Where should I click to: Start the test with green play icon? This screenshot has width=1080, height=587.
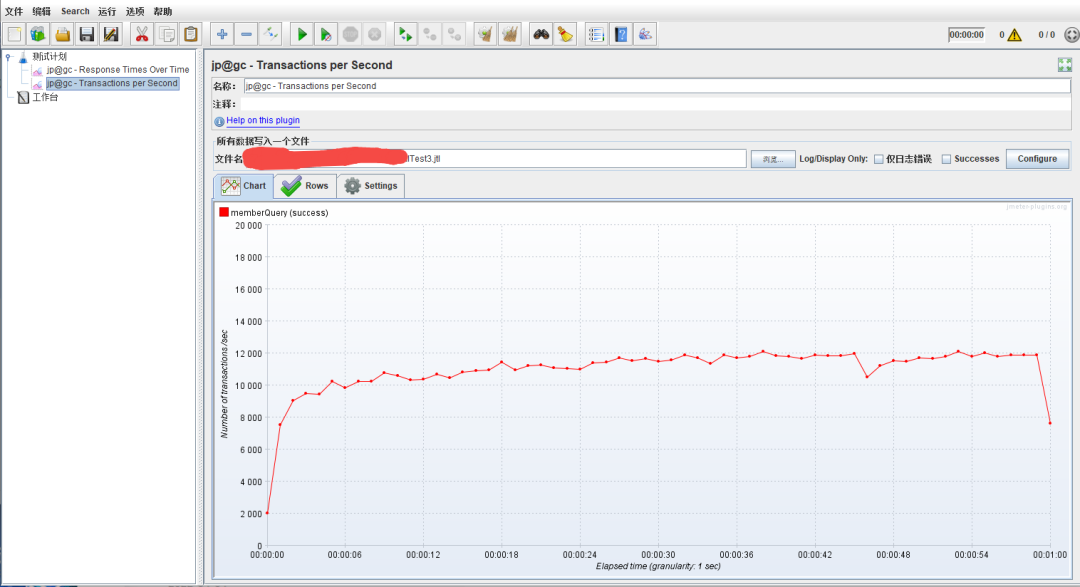(x=302, y=34)
